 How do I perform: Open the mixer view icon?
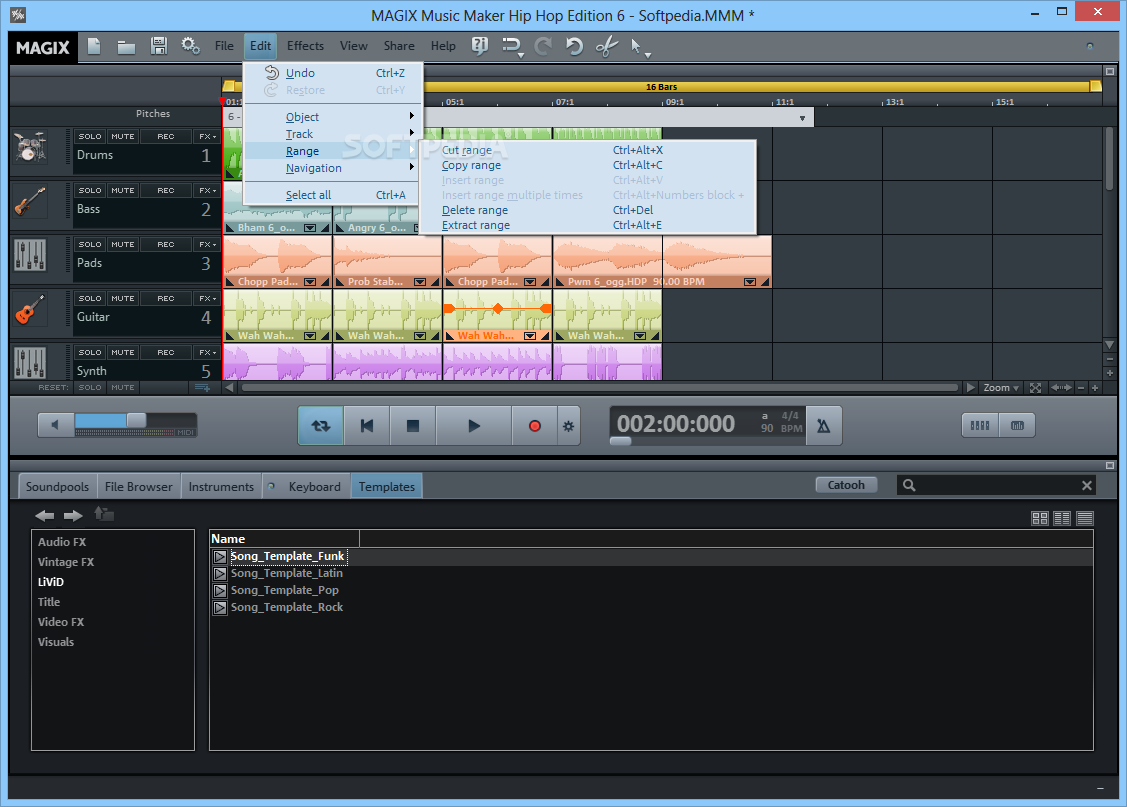[980, 425]
